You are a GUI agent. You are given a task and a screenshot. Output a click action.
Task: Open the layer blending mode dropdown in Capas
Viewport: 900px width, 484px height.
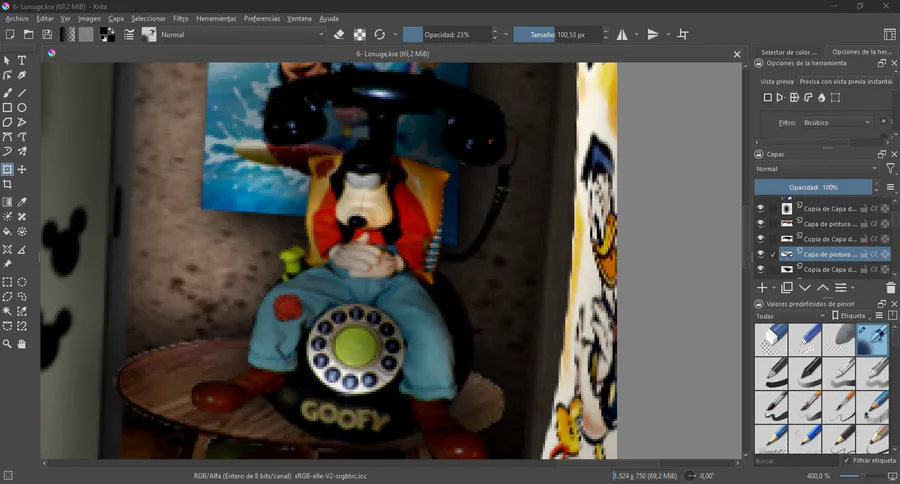pyautogui.click(x=816, y=169)
